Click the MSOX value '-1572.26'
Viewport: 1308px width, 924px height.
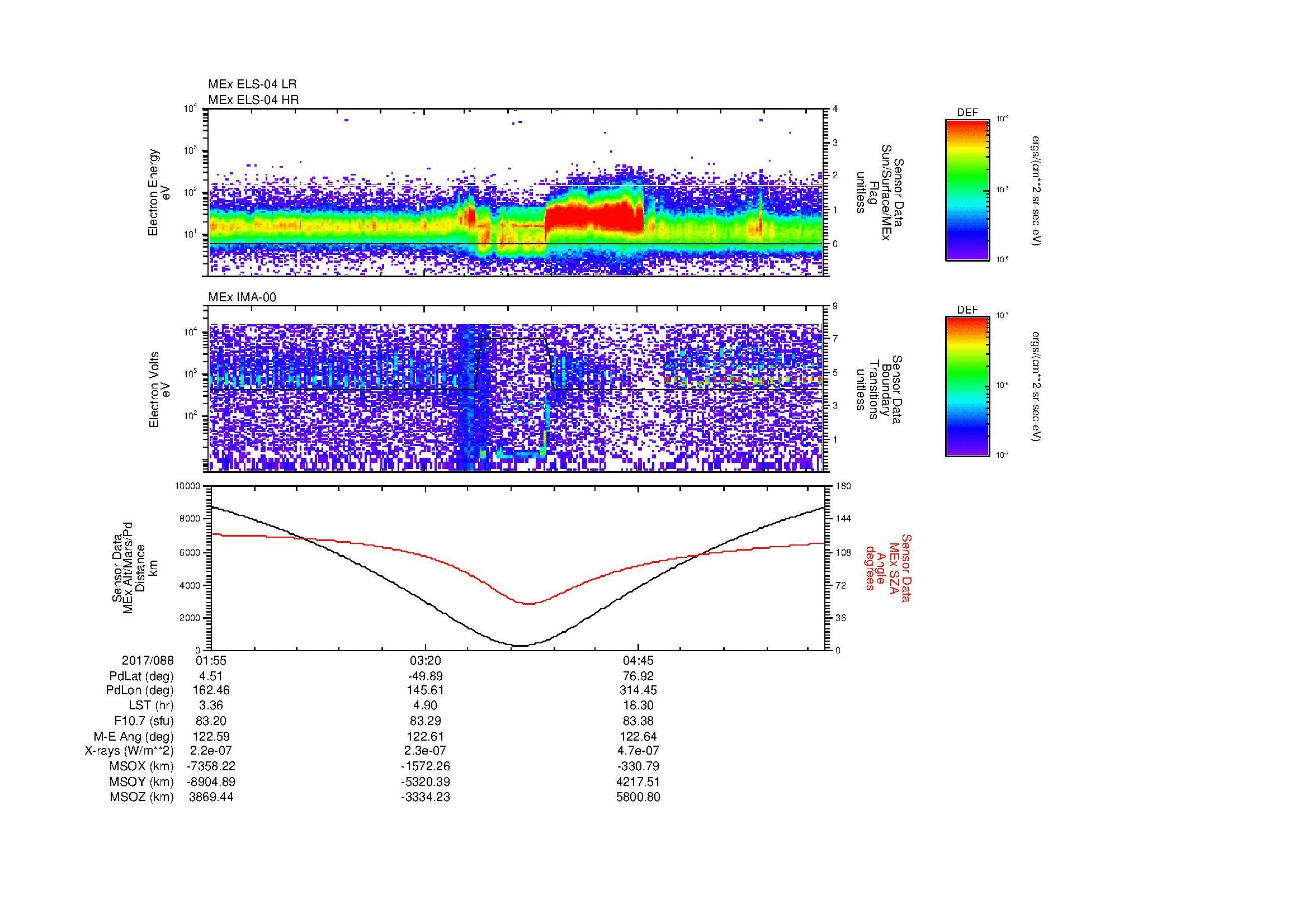click(x=425, y=766)
